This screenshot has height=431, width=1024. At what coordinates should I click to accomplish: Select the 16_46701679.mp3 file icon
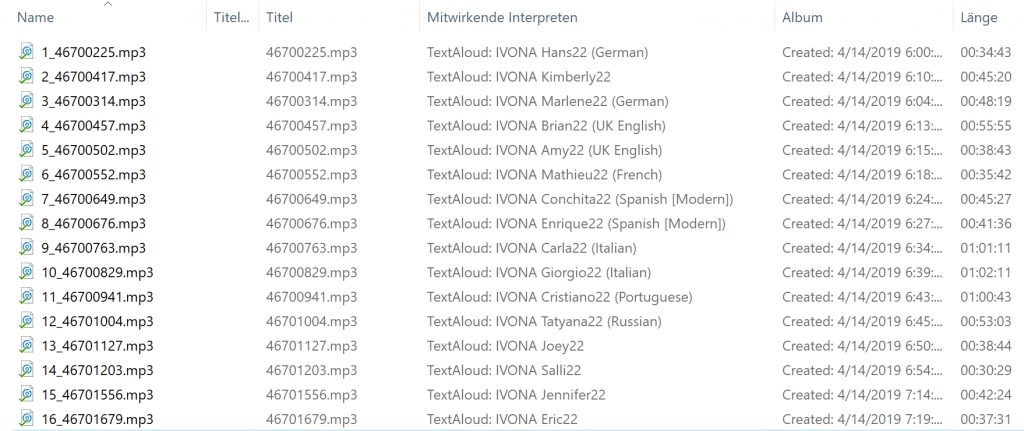point(26,419)
